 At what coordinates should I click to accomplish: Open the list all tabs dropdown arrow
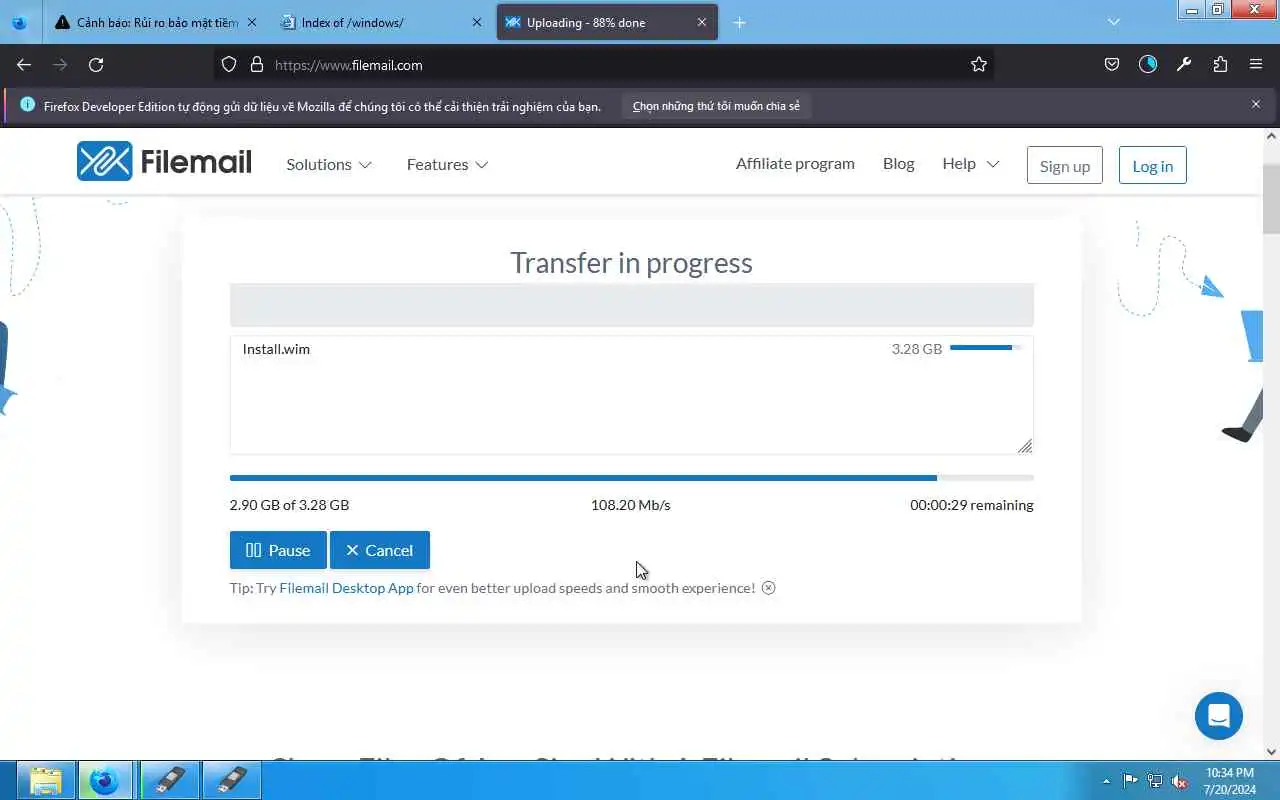[x=1114, y=22]
